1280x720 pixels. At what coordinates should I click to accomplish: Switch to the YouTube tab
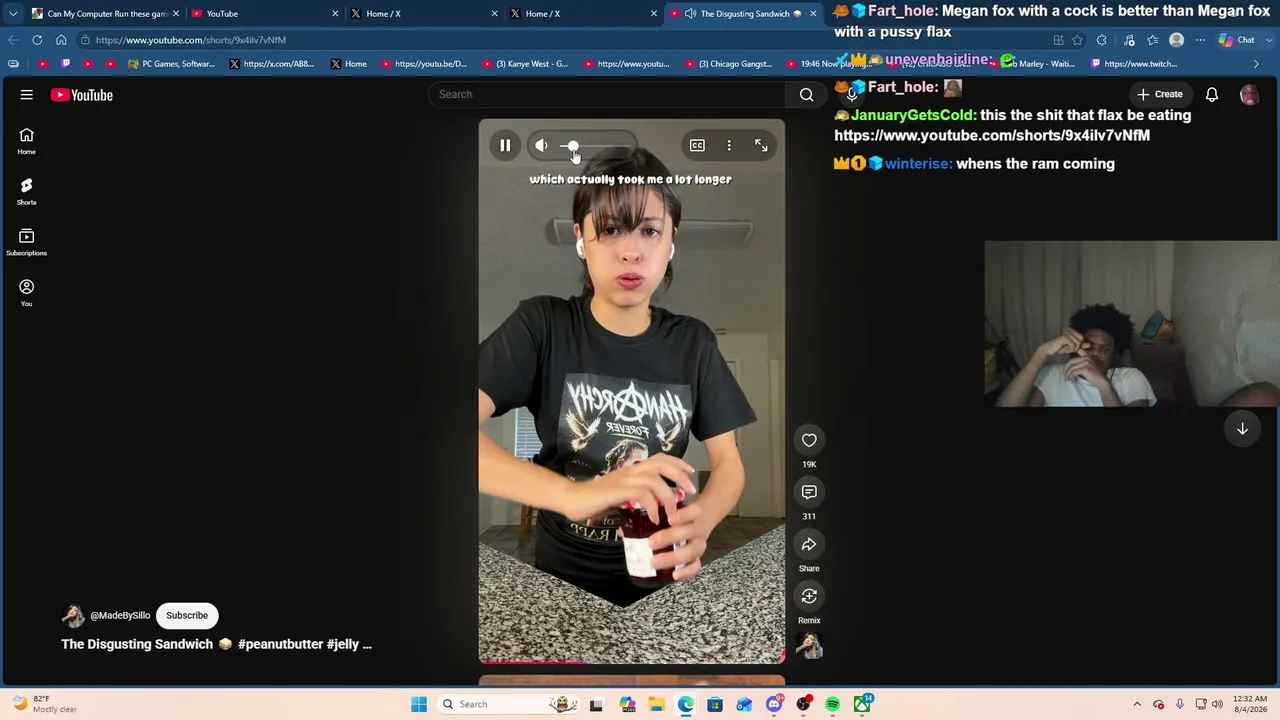(x=264, y=14)
